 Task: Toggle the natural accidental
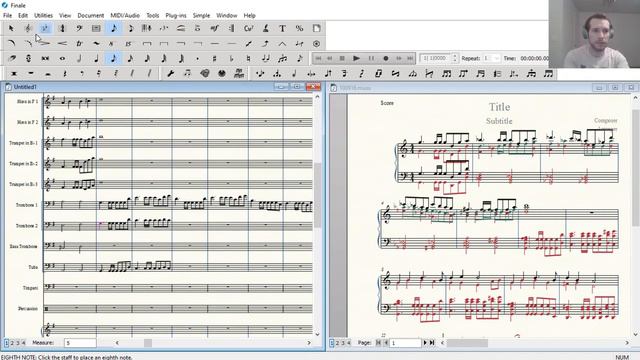coord(249,58)
